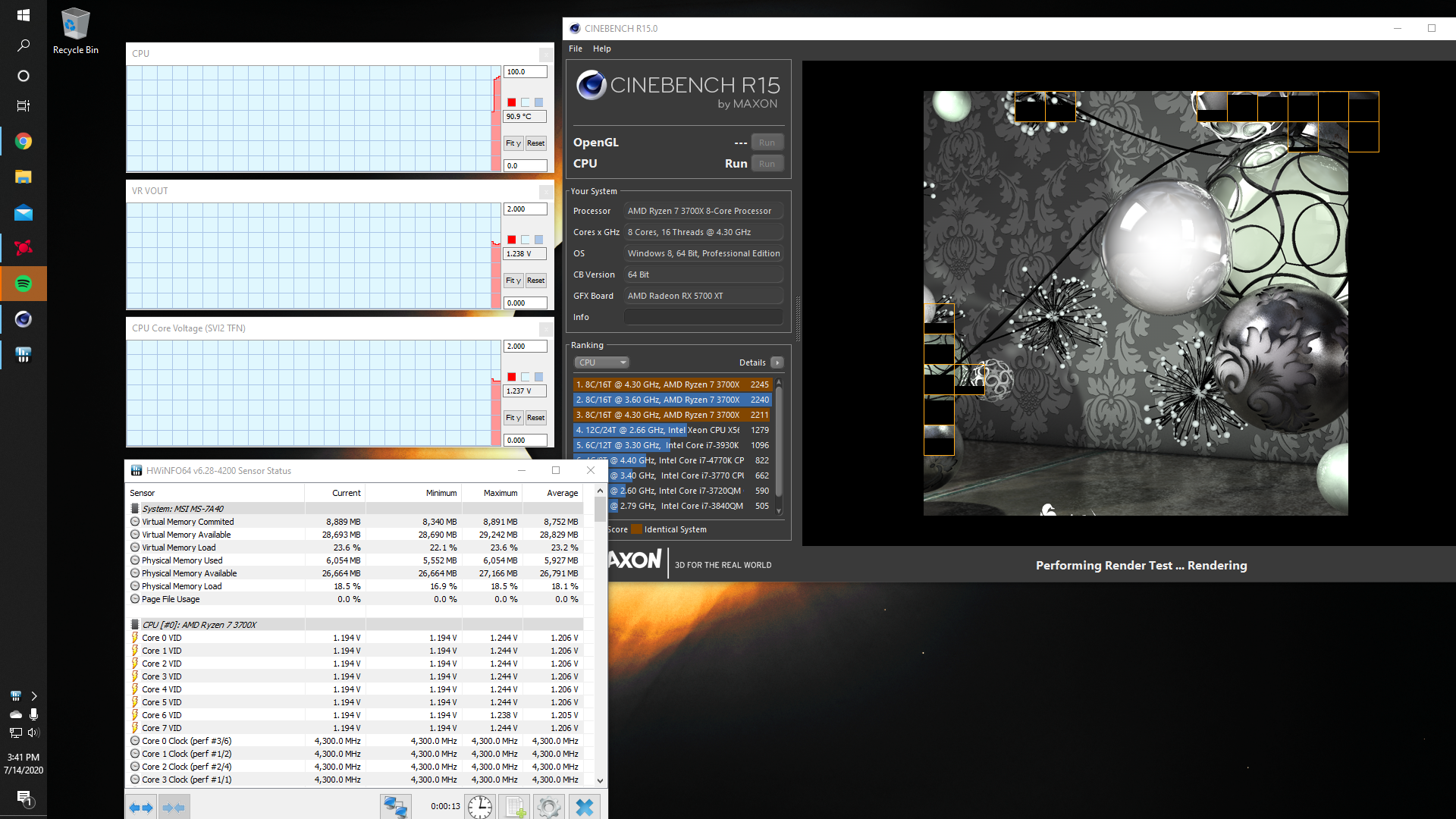Image resolution: width=1456 pixels, height=819 pixels.
Task: Click HWiNFO sensor list scroll-up arrow
Action: point(600,491)
